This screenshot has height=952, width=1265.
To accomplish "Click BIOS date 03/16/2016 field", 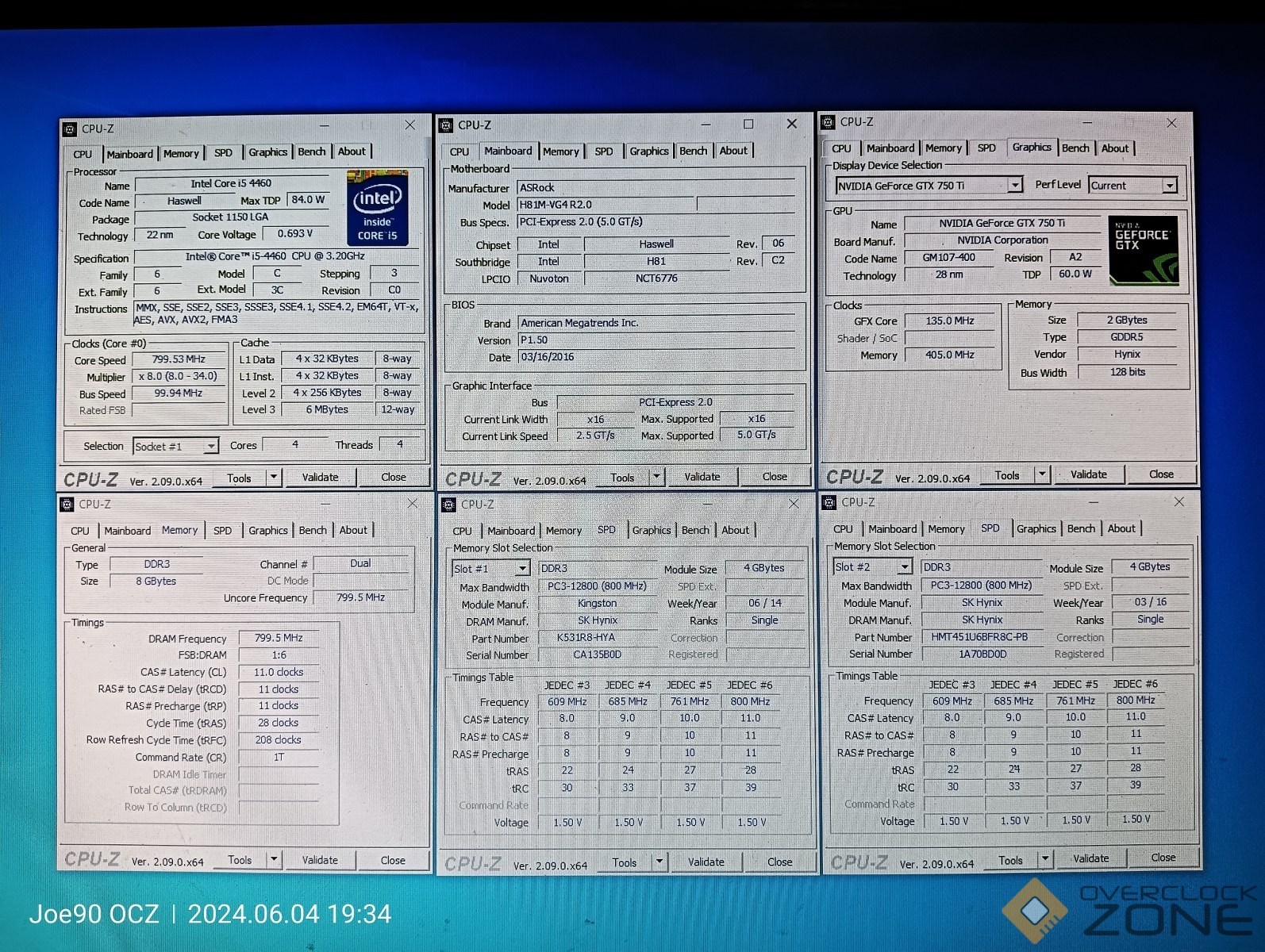I will pos(657,357).
